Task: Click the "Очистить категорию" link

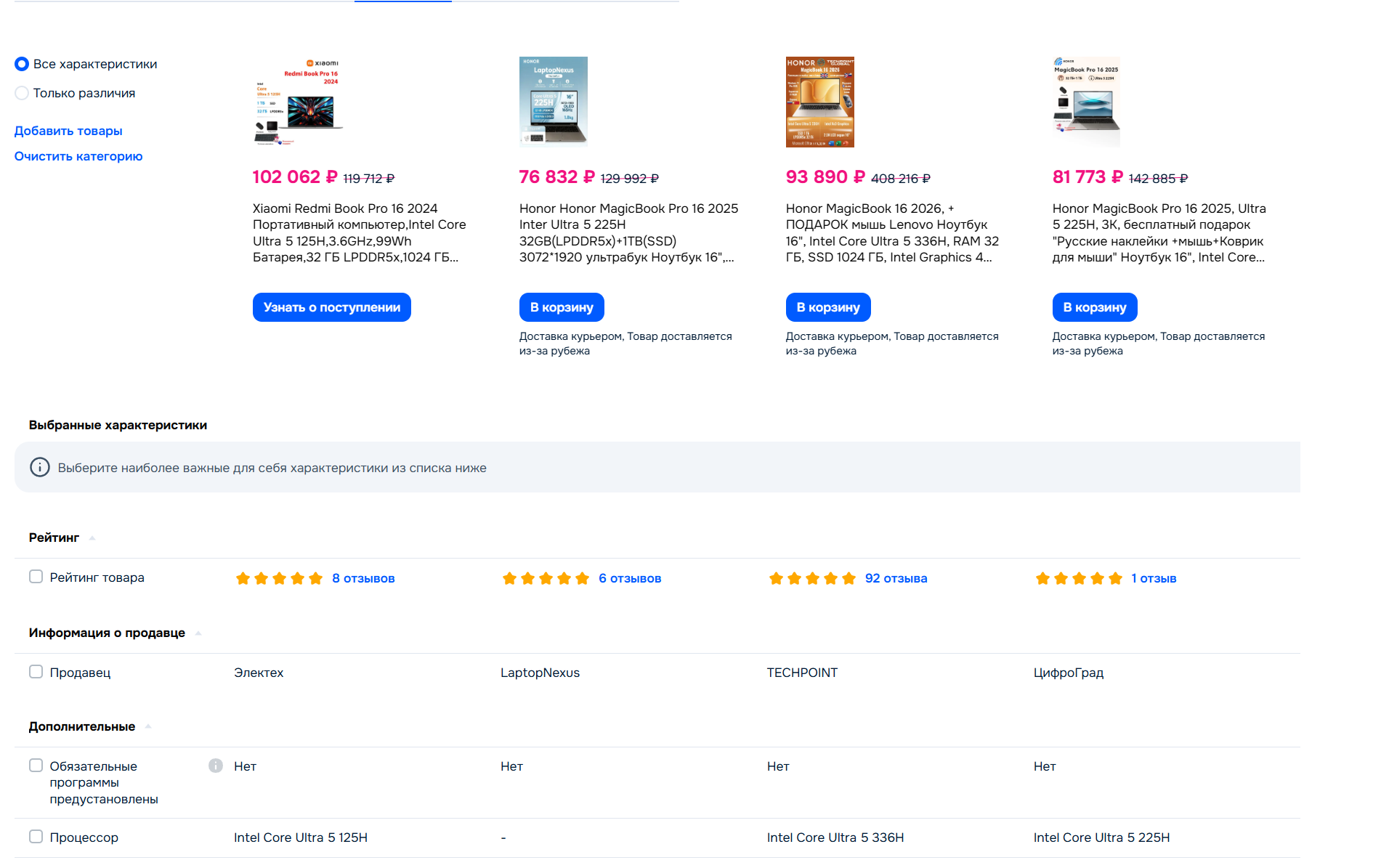Action: (x=78, y=156)
